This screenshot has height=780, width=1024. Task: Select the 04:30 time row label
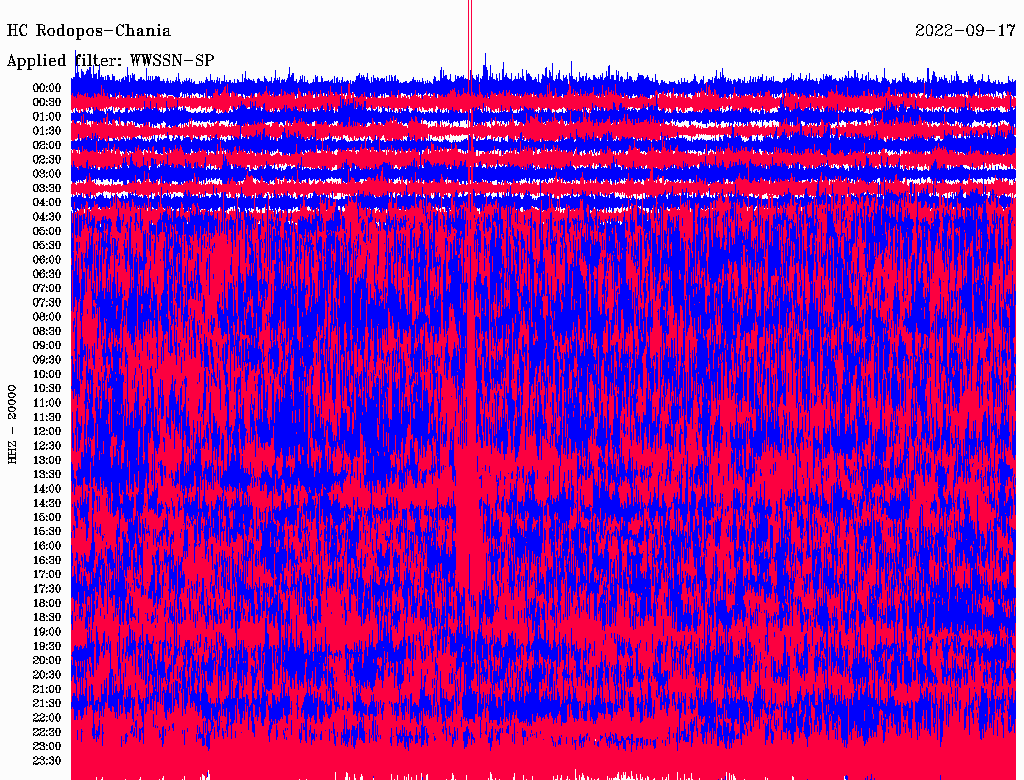point(47,217)
